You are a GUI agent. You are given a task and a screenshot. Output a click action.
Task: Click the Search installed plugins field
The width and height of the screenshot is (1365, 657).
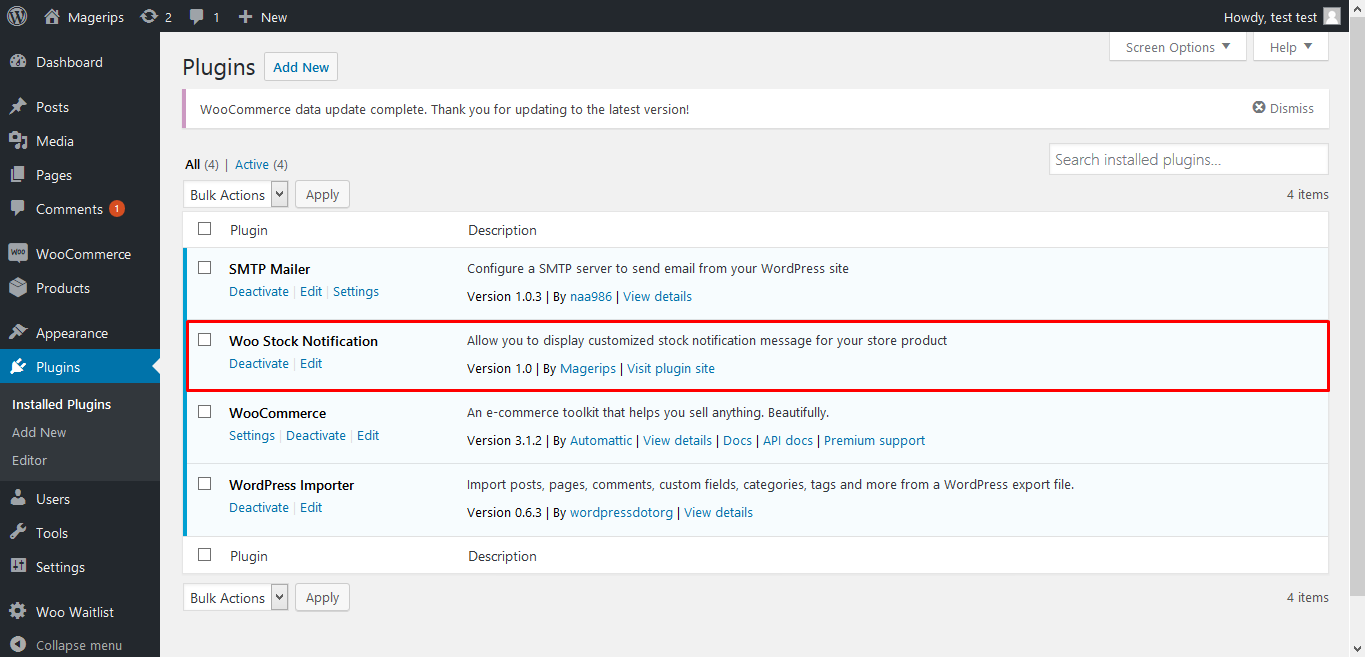1188,160
